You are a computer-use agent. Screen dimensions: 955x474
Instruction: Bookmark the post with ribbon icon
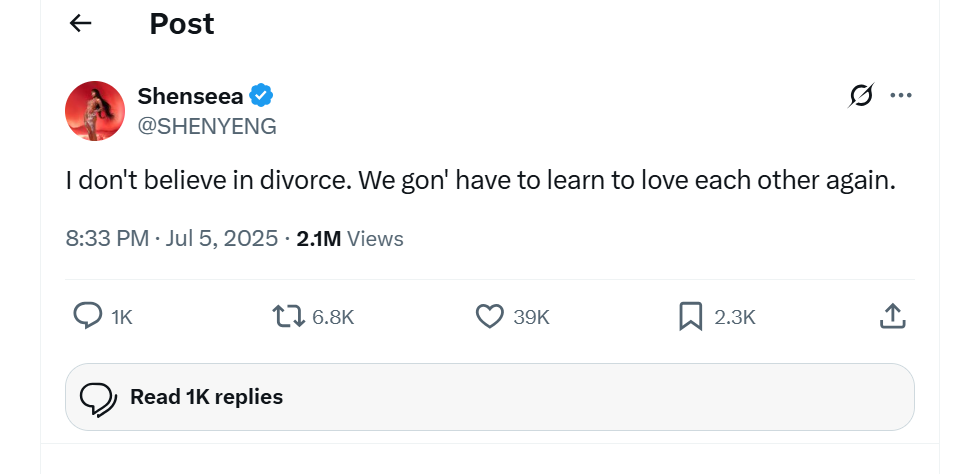tap(690, 316)
